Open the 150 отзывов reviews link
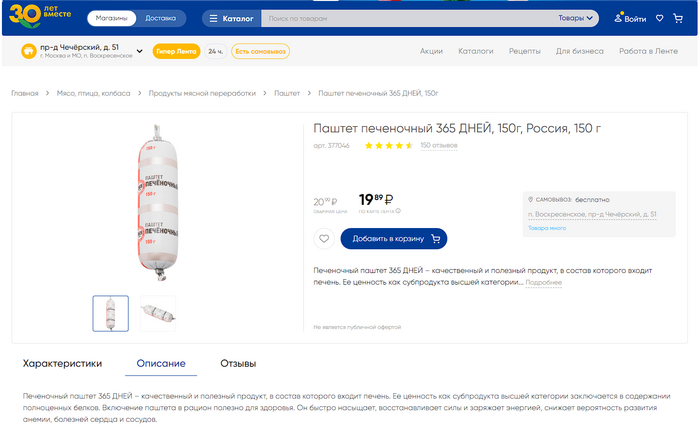Image resolution: width=700 pixels, height=430 pixels. coord(439,146)
